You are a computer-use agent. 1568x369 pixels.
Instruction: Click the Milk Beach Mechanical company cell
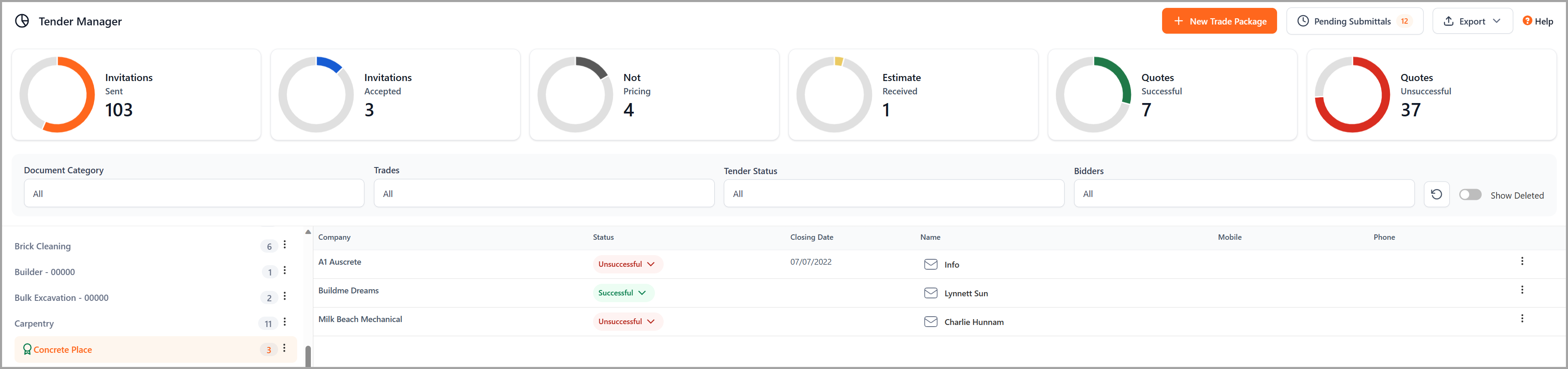point(360,319)
